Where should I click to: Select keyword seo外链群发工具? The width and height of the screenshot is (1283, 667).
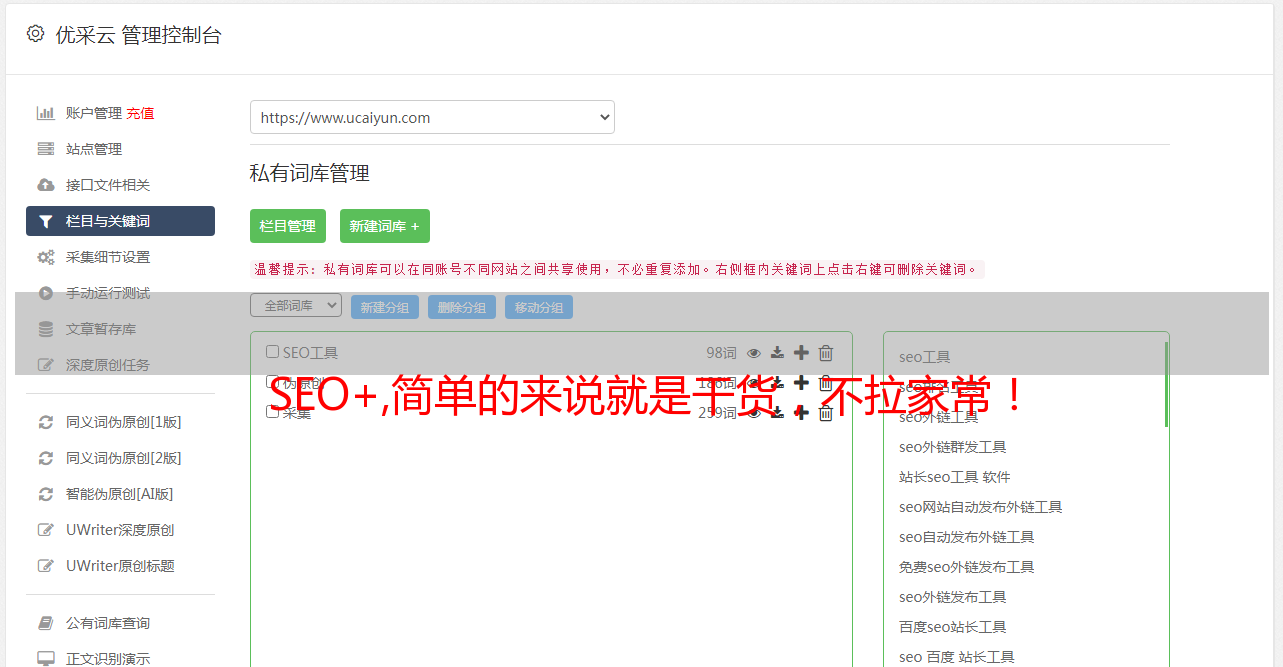click(x=953, y=447)
